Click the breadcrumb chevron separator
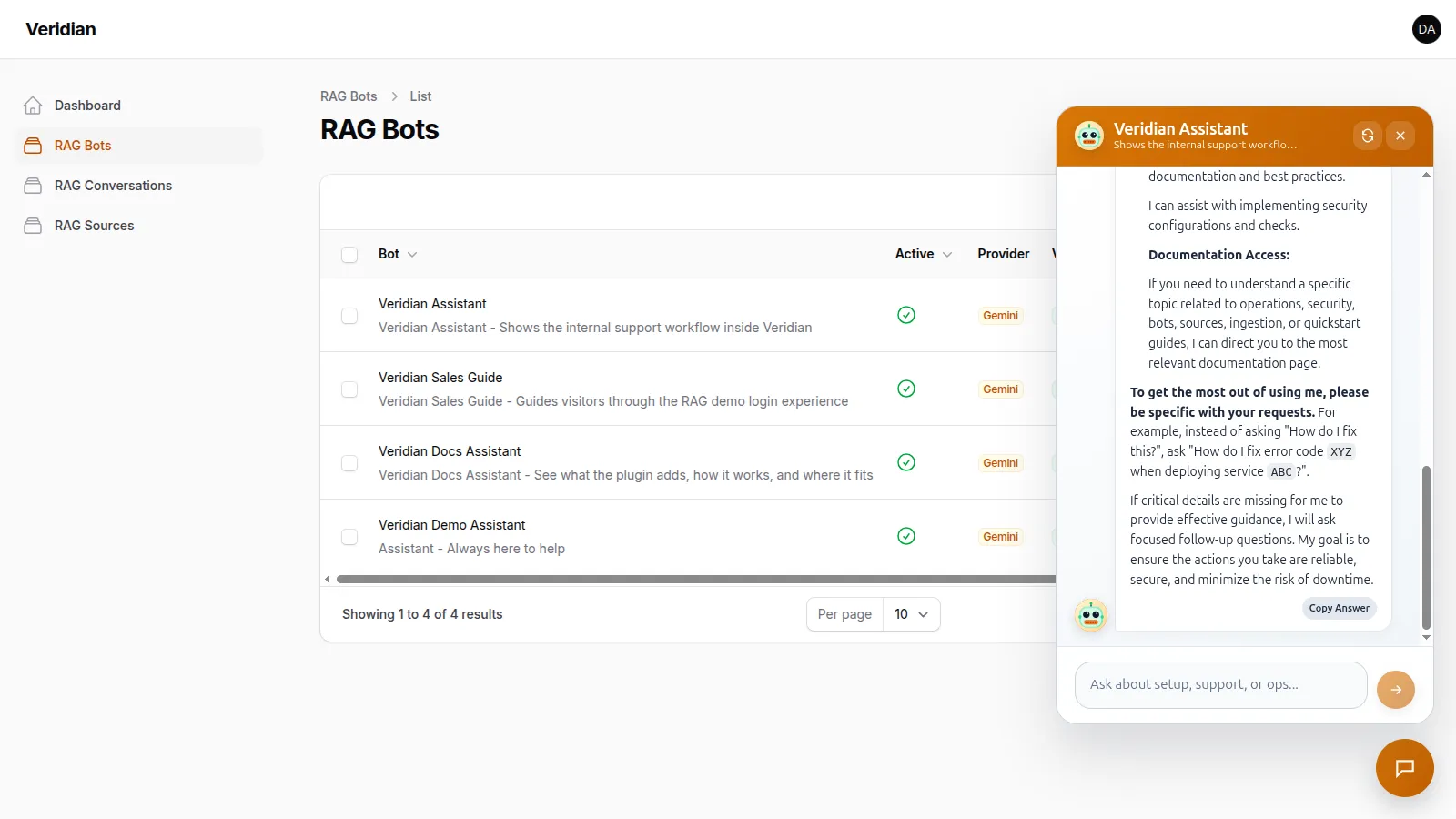 pos(394,96)
